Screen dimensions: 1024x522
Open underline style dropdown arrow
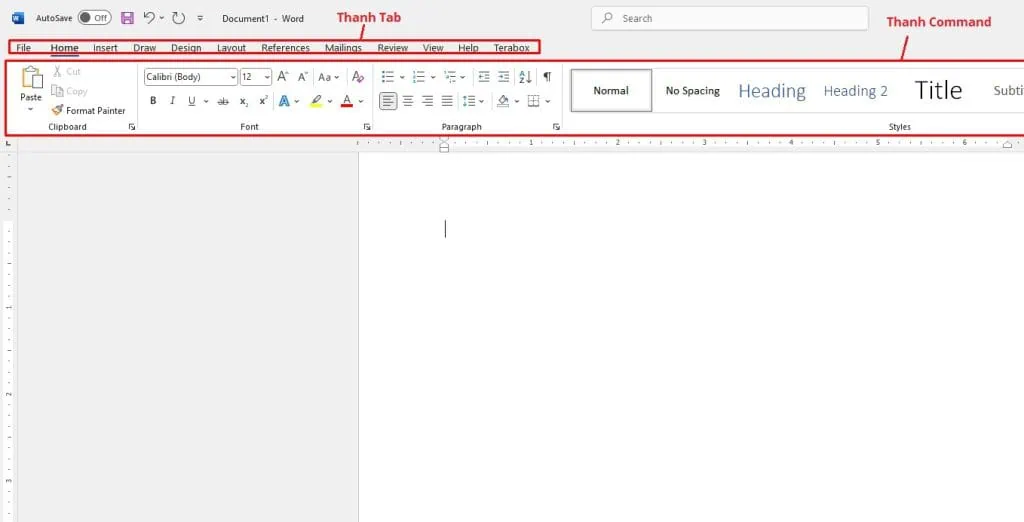coord(206,101)
